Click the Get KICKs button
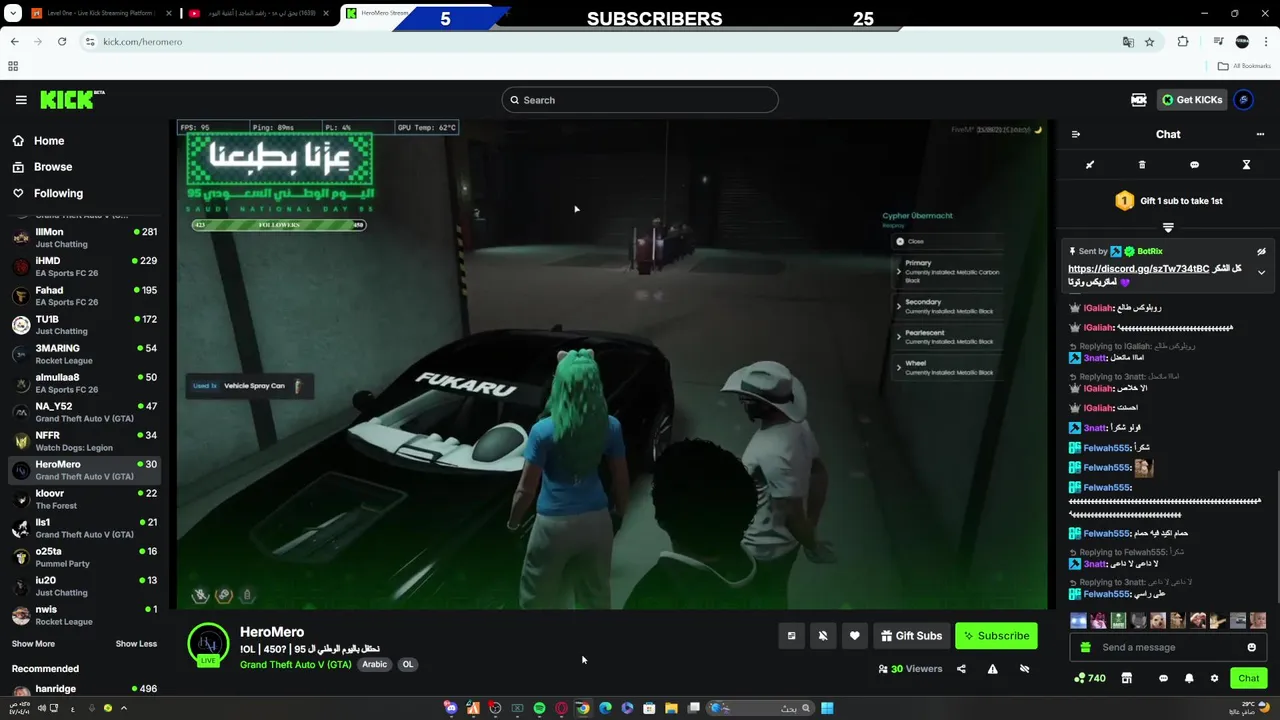Viewport: 1280px width, 720px height. click(1192, 100)
